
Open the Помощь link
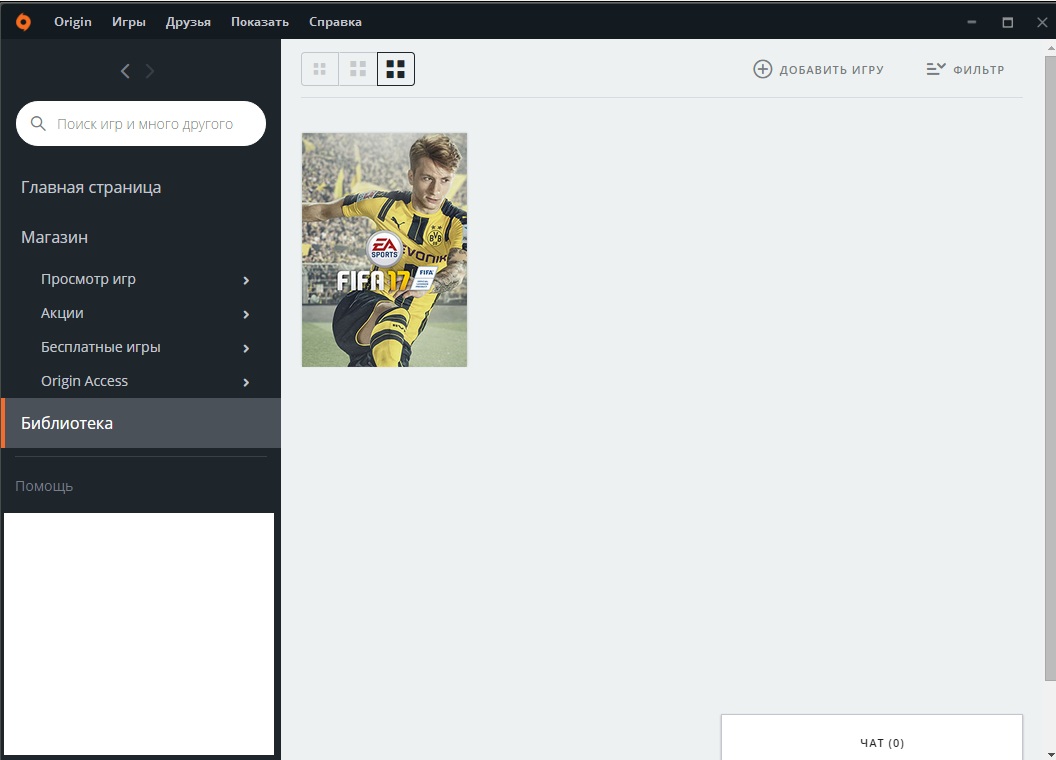pyautogui.click(x=44, y=486)
